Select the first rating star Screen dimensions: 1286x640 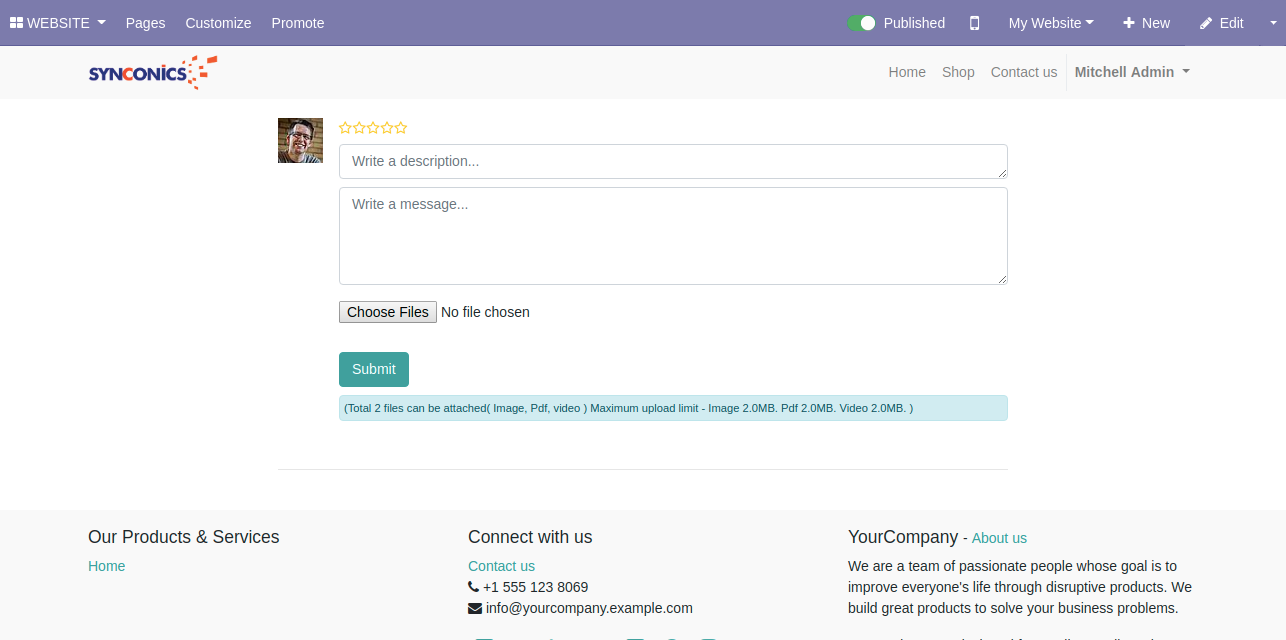[345, 128]
